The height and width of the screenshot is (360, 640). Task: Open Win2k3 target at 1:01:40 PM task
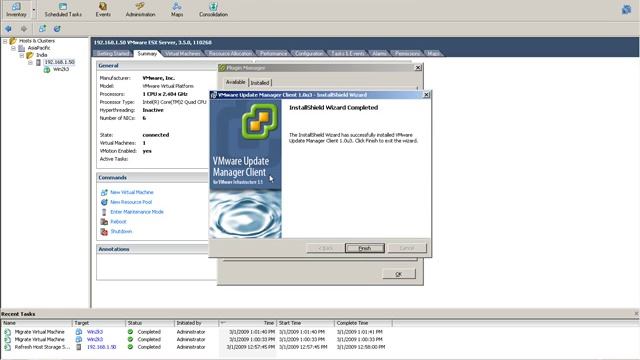tap(95, 332)
